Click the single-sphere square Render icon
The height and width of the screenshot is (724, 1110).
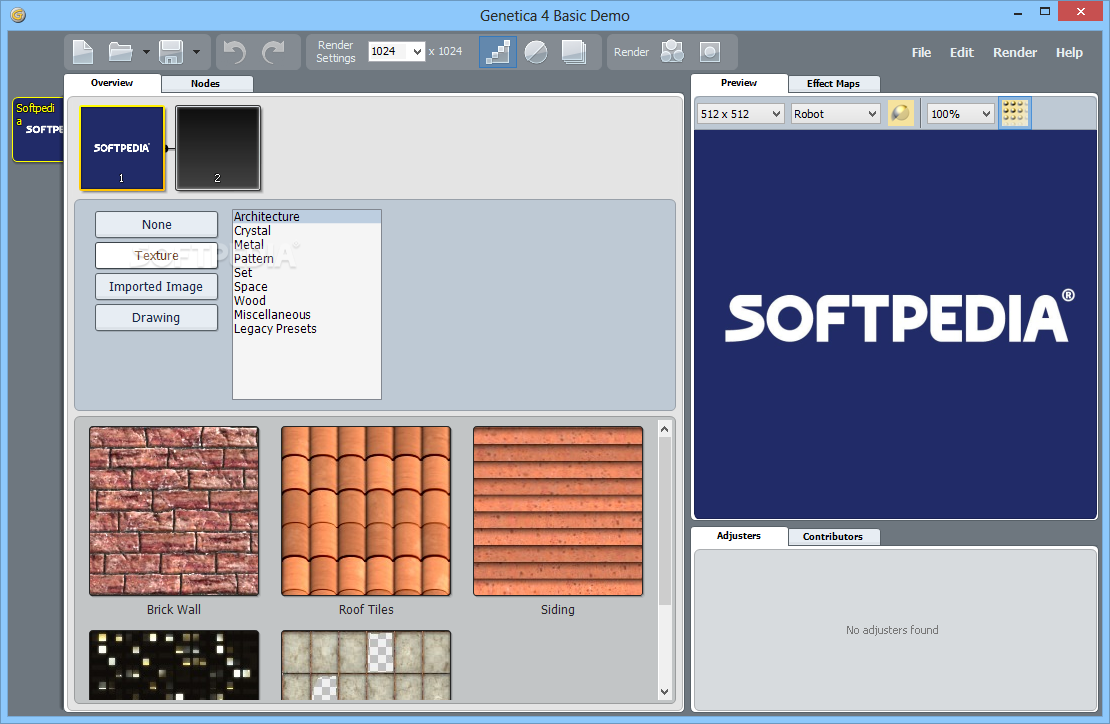[x=710, y=52]
